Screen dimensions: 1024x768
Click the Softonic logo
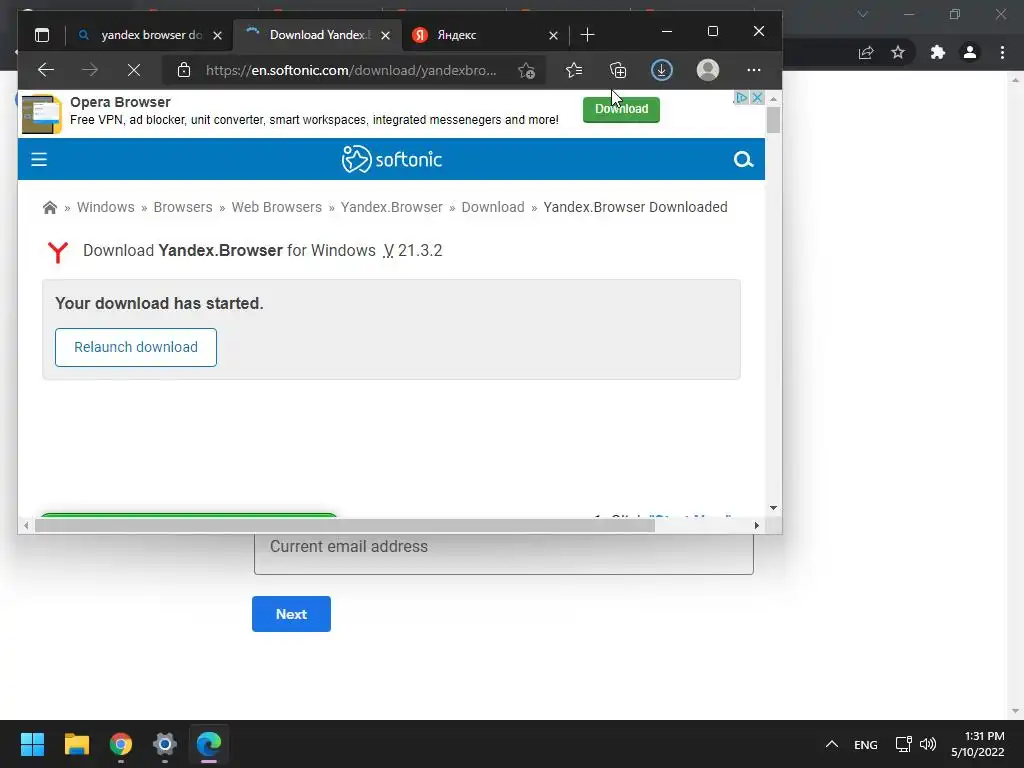coord(392,159)
